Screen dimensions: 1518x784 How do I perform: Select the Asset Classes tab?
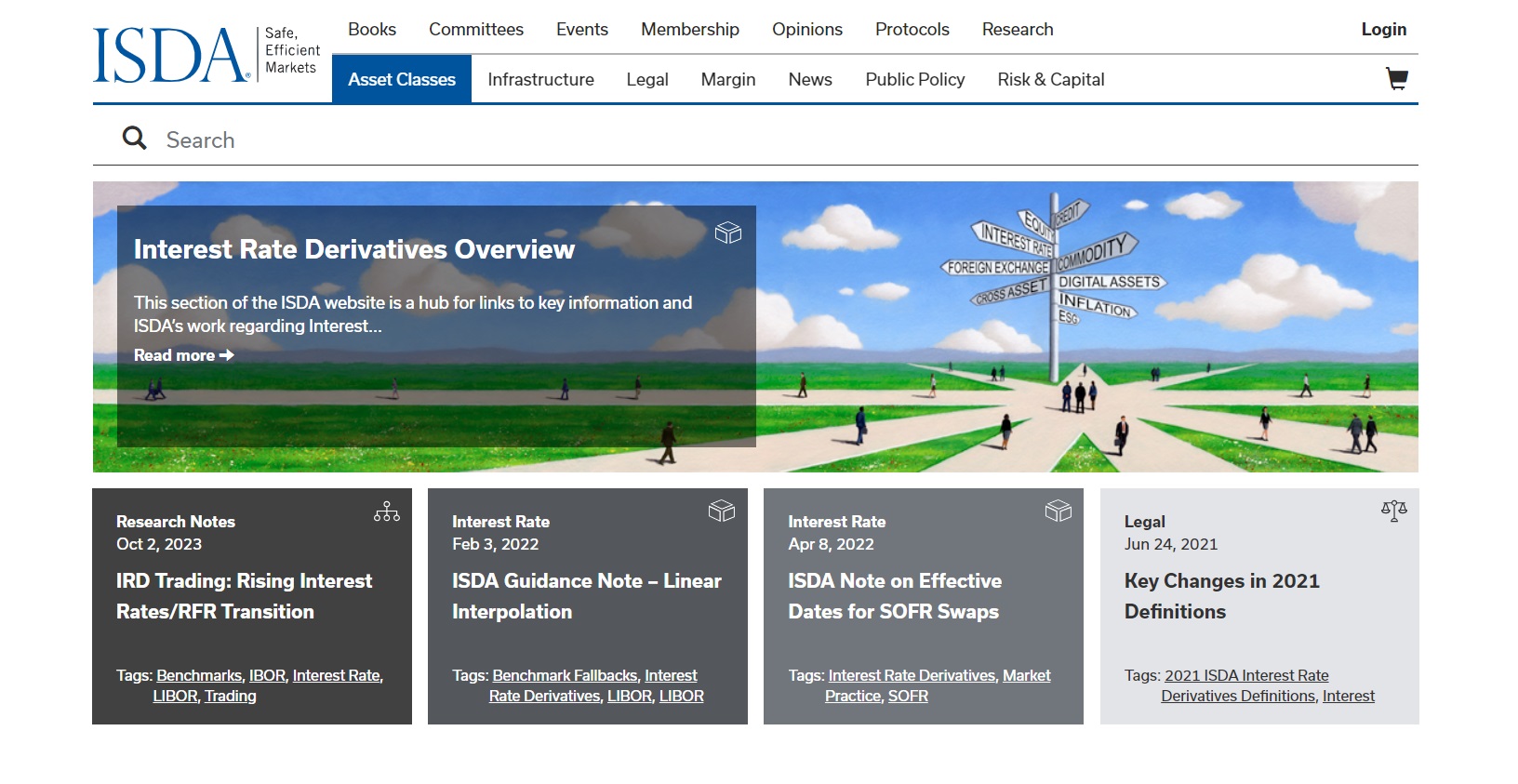coord(402,80)
